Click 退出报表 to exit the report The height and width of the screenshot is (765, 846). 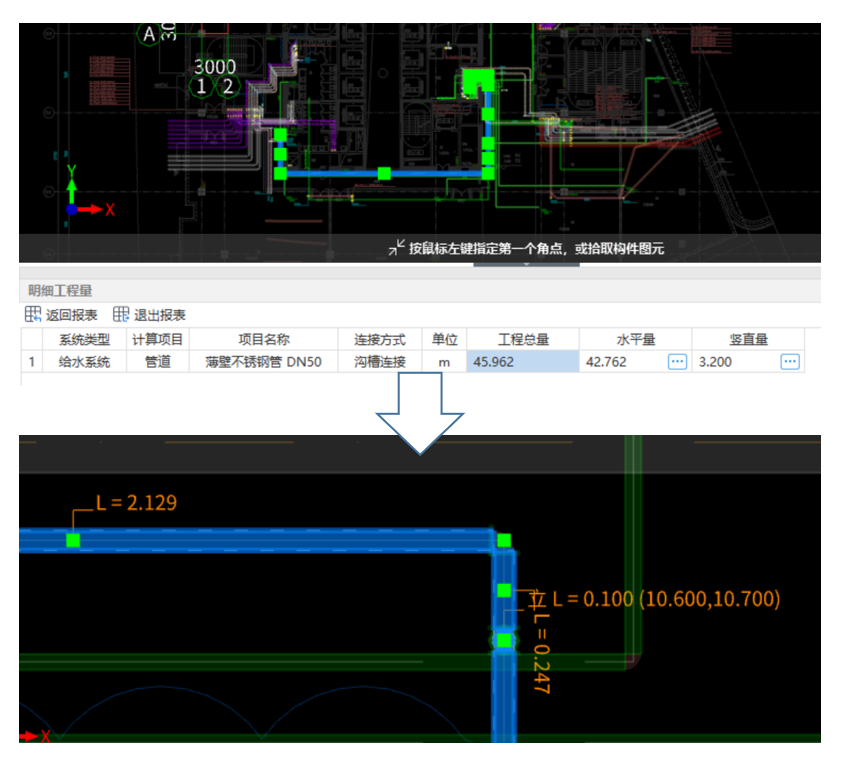[159, 315]
